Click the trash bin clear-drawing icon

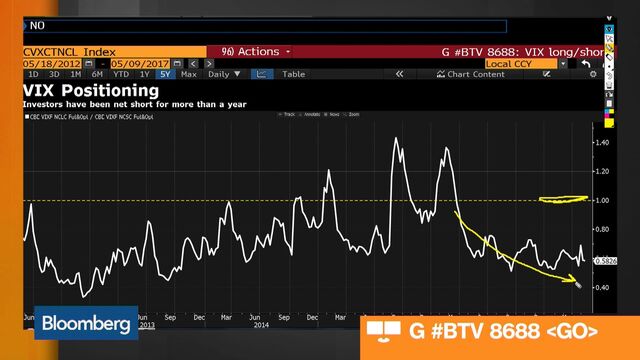tap(609, 84)
